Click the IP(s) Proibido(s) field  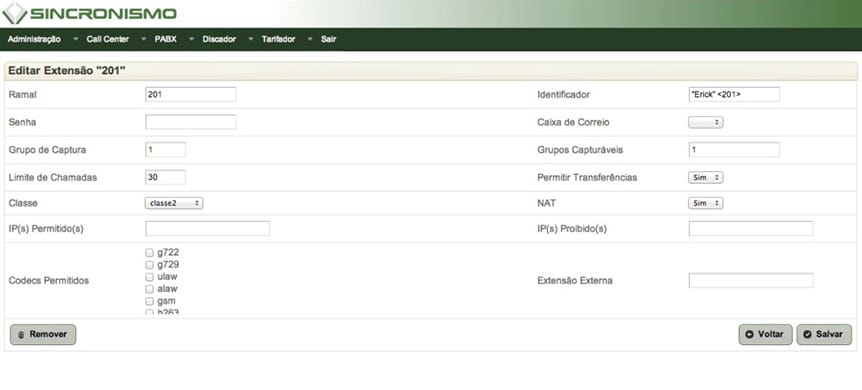[751, 228]
